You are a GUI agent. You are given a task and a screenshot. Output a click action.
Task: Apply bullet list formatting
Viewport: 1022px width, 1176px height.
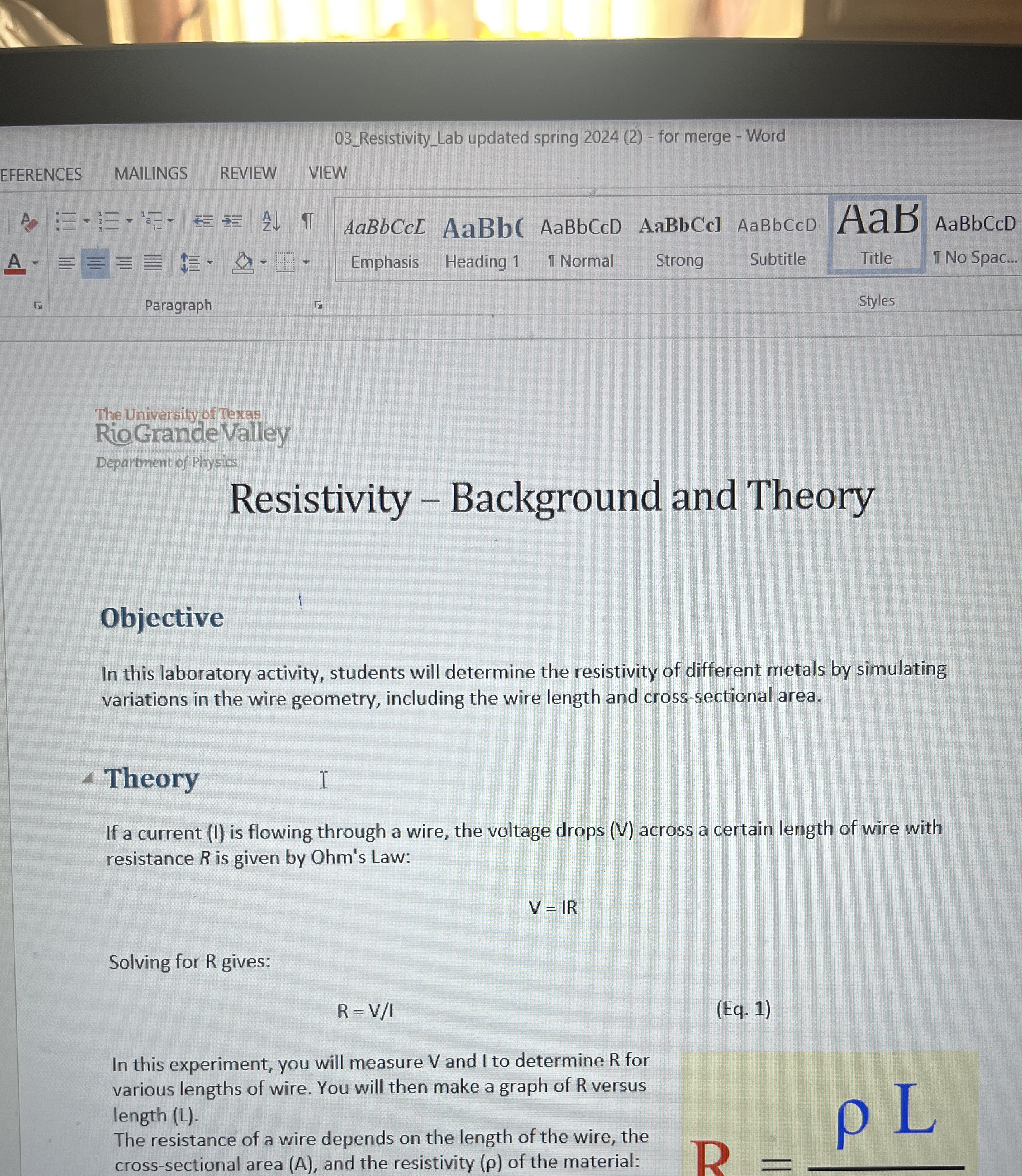(66, 221)
